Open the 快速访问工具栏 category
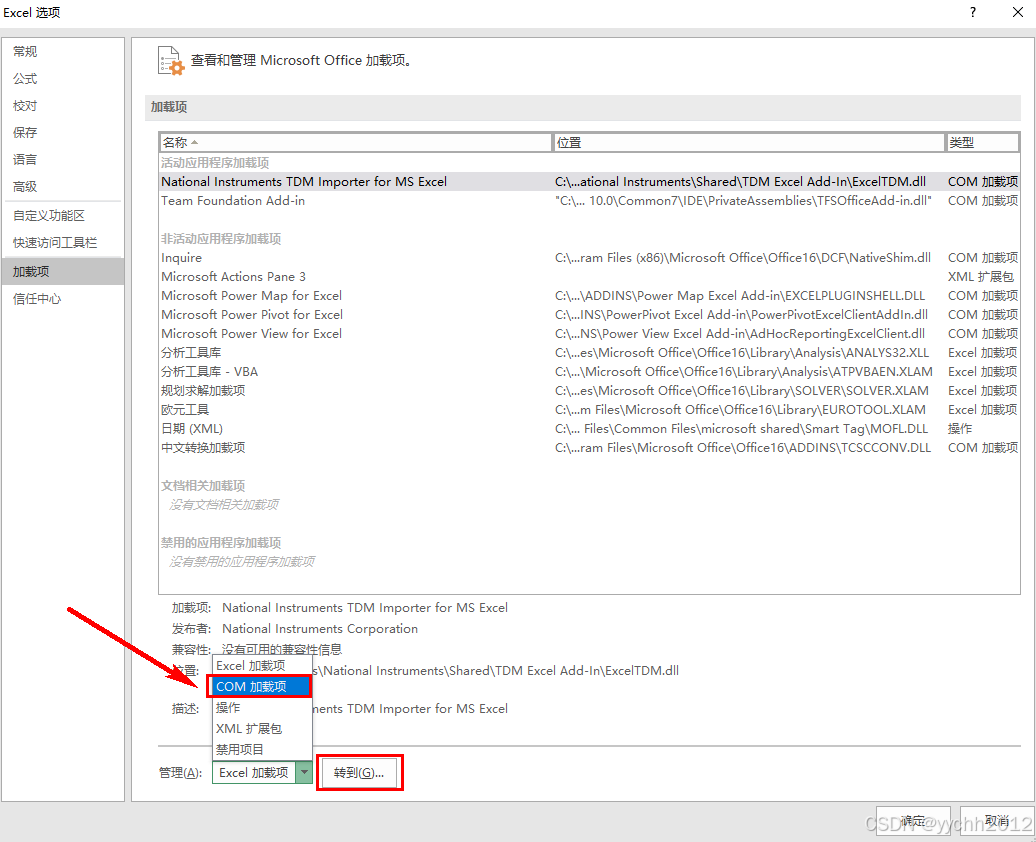Viewport: 1036px width, 842px height. (x=63, y=243)
